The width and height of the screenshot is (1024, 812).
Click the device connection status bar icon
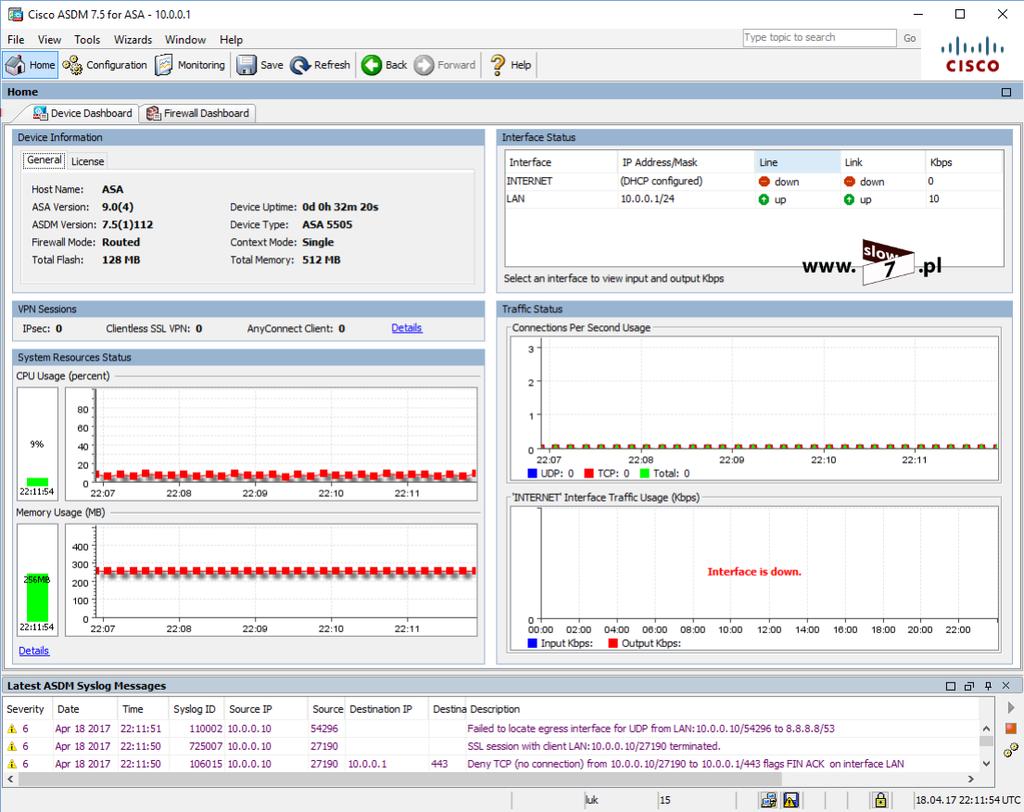tap(769, 800)
